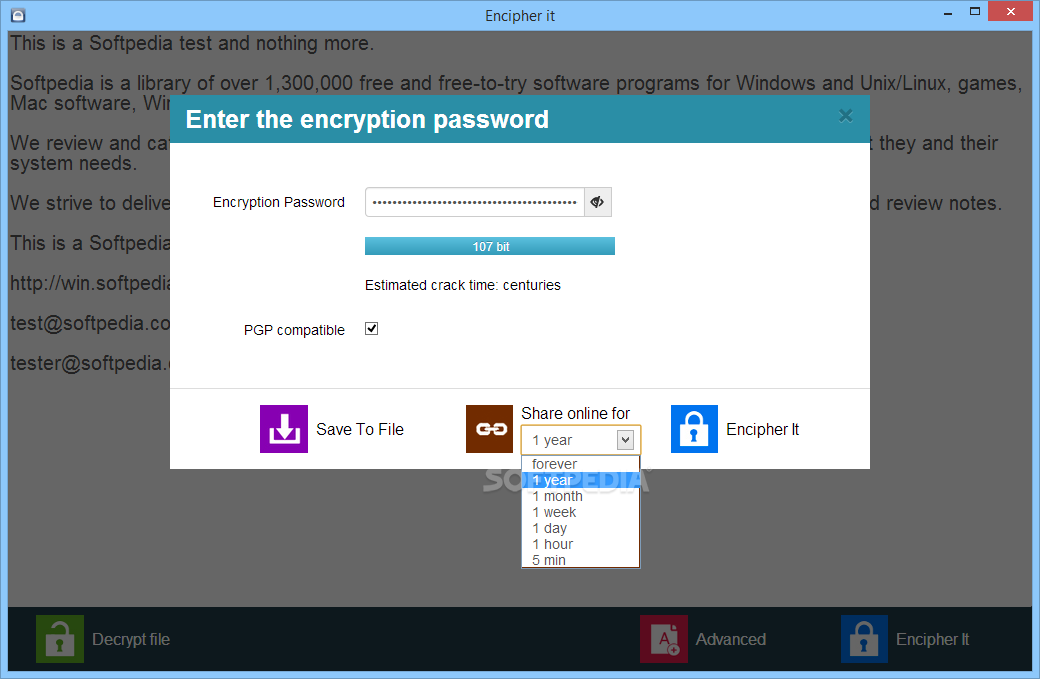This screenshot has height=679, width=1040.
Task: Click the blue padlock Encipher It icon in dialog
Action: coord(694,429)
